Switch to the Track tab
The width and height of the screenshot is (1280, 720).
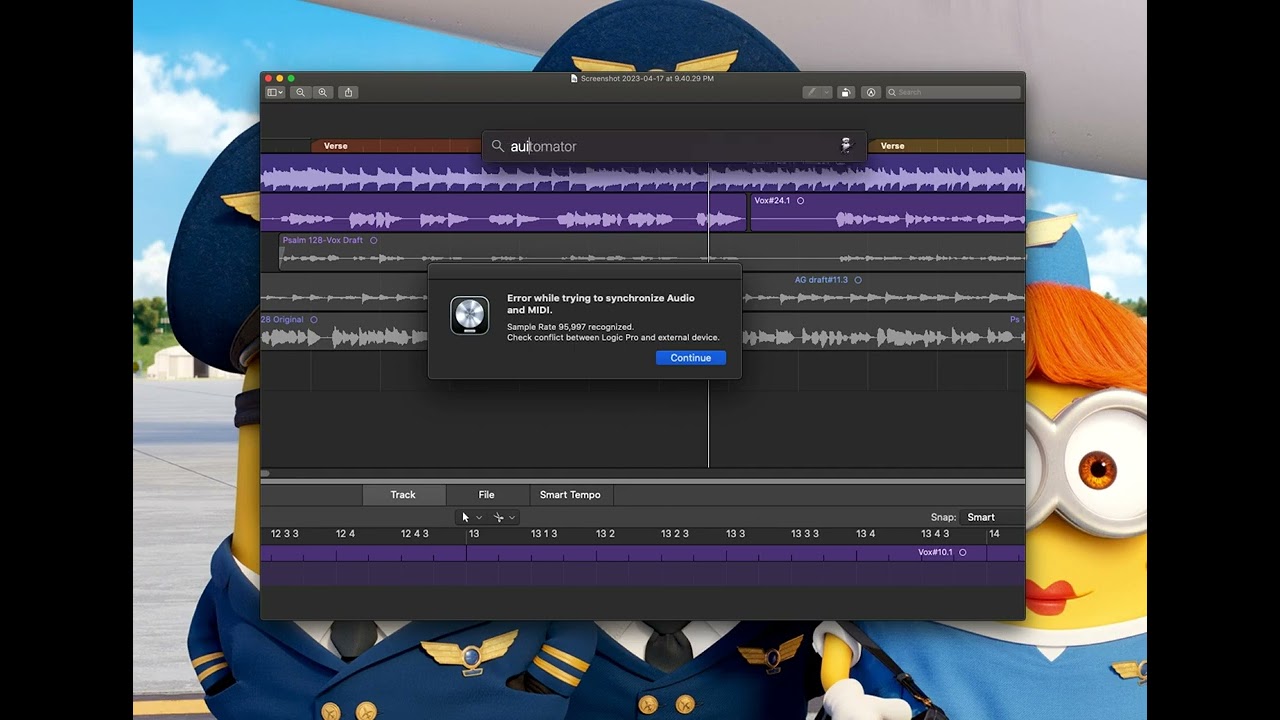(403, 495)
